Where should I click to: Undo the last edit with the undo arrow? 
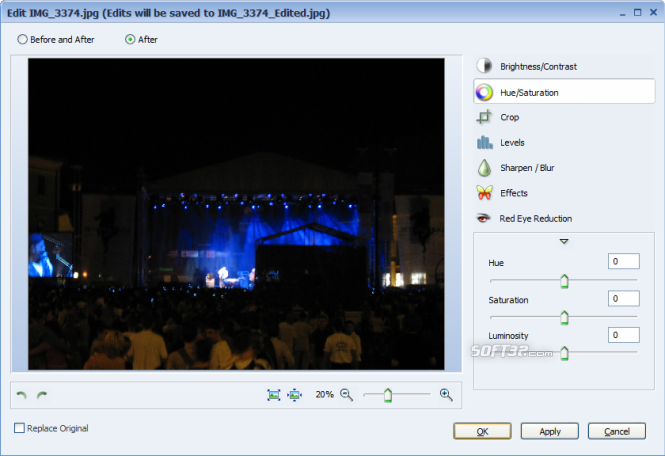coord(21,395)
